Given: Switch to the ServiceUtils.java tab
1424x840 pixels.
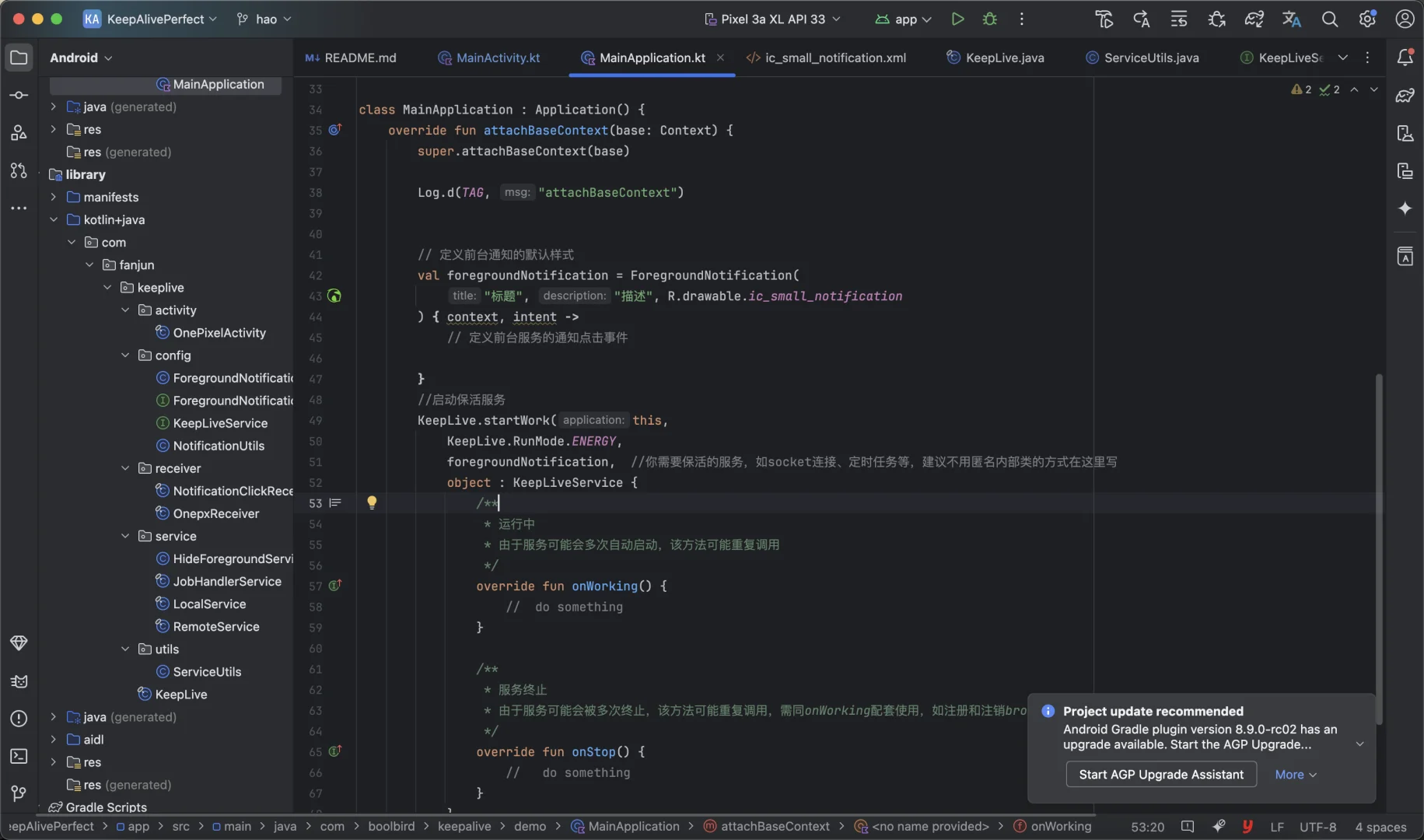Looking at the screenshot, I should [x=1142, y=58].
